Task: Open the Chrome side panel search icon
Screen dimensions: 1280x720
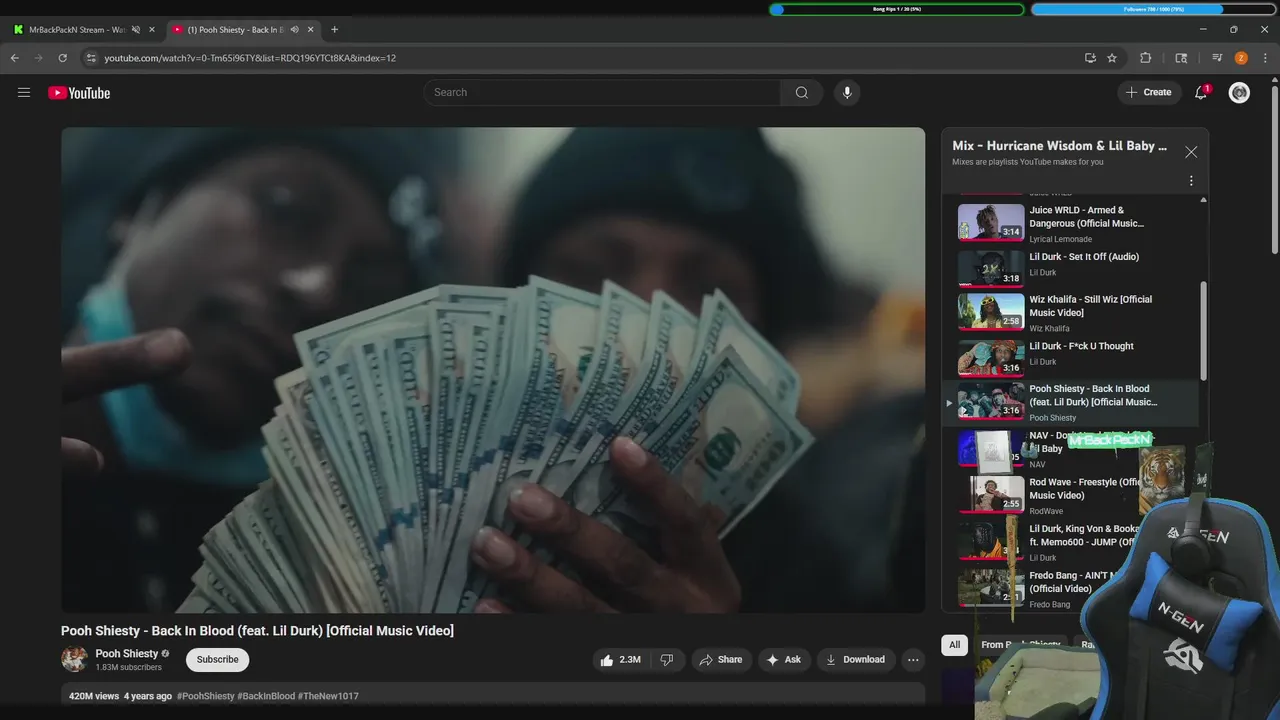Action: point(1181,58)
